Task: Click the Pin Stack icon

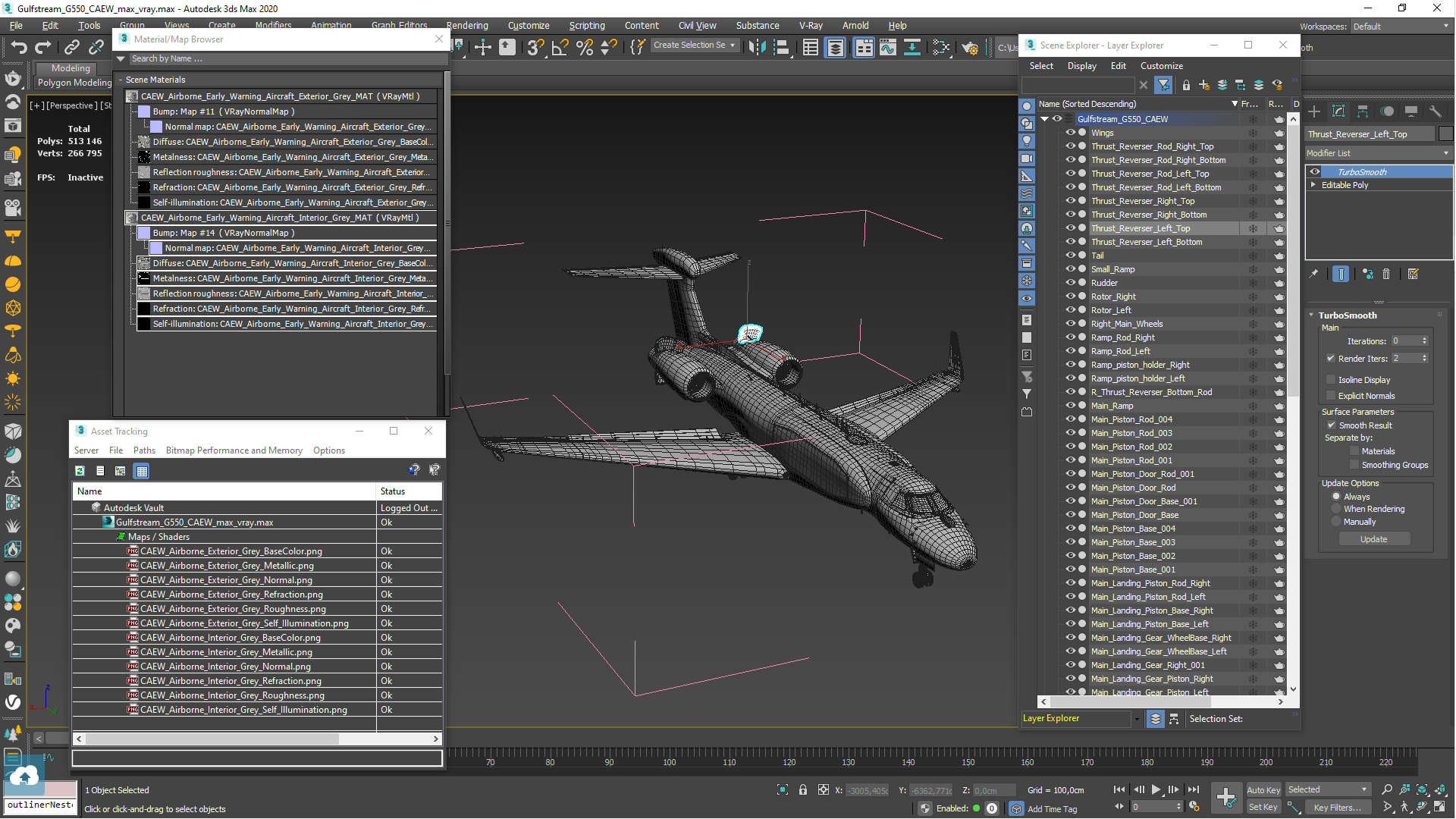Action: click(1313, 275)
